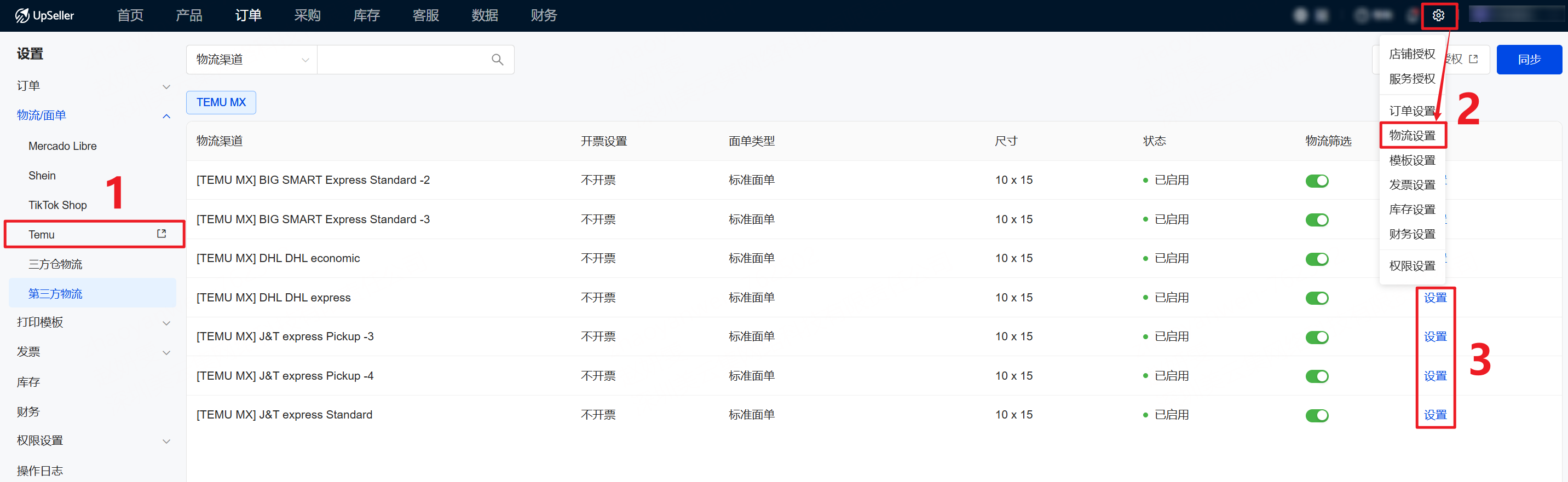Click external link icon next to Temu
1568x482 pixels.
pos(162,234)
